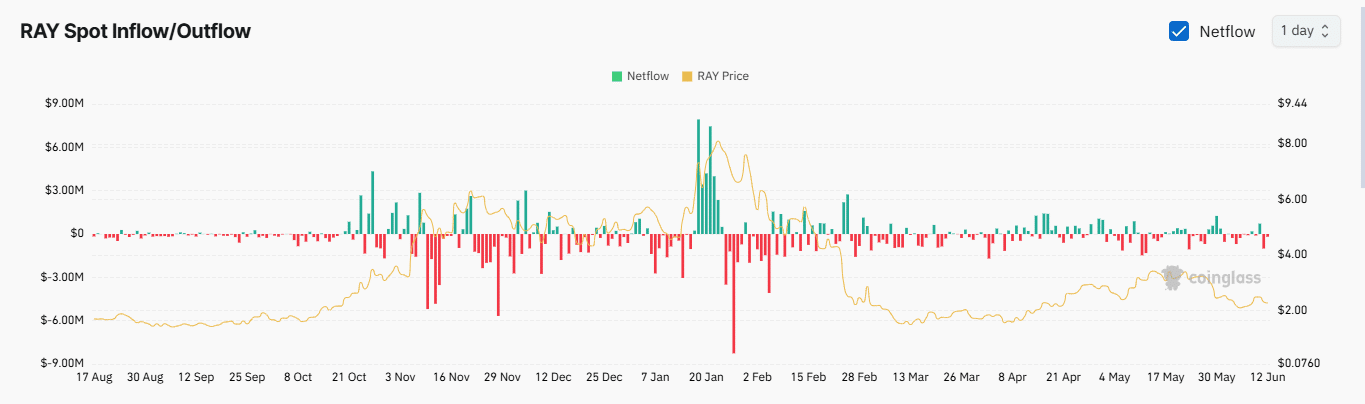The width and height of the screenshot is (1365, 404).
Task: Click the 12 Sep date label
Action: pos(196,378)
